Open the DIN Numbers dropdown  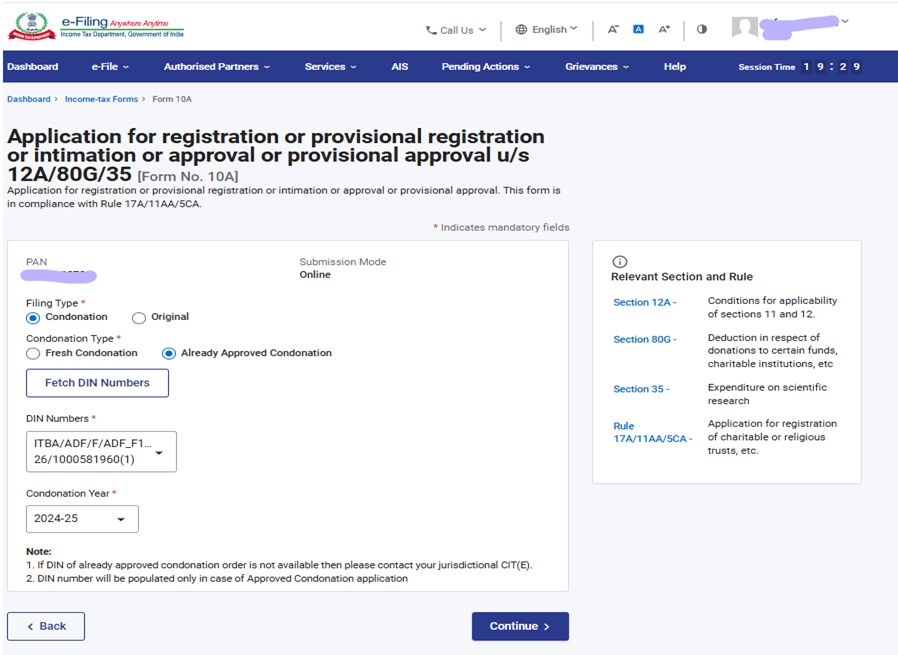[x=101, y=452]
